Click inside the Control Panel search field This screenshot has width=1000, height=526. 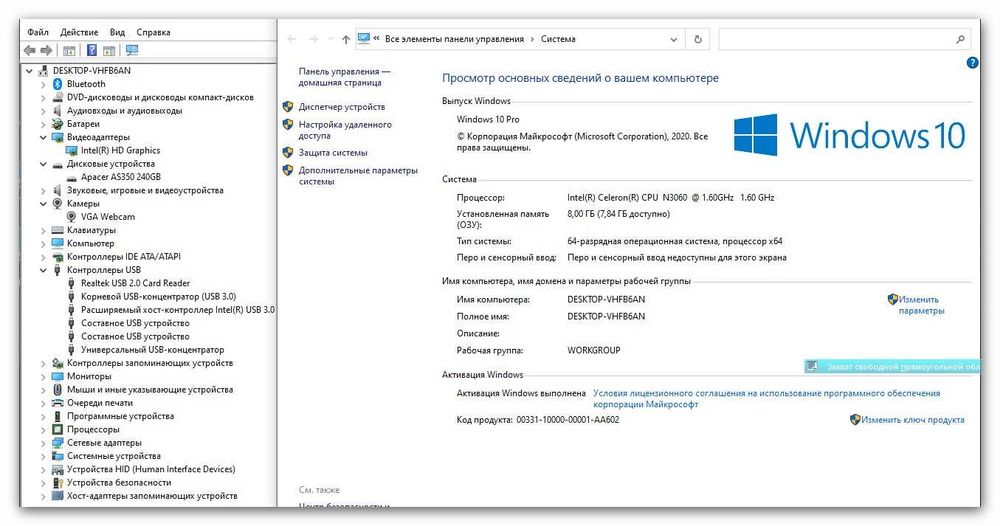pyautogui.click(x=842, y=40)
